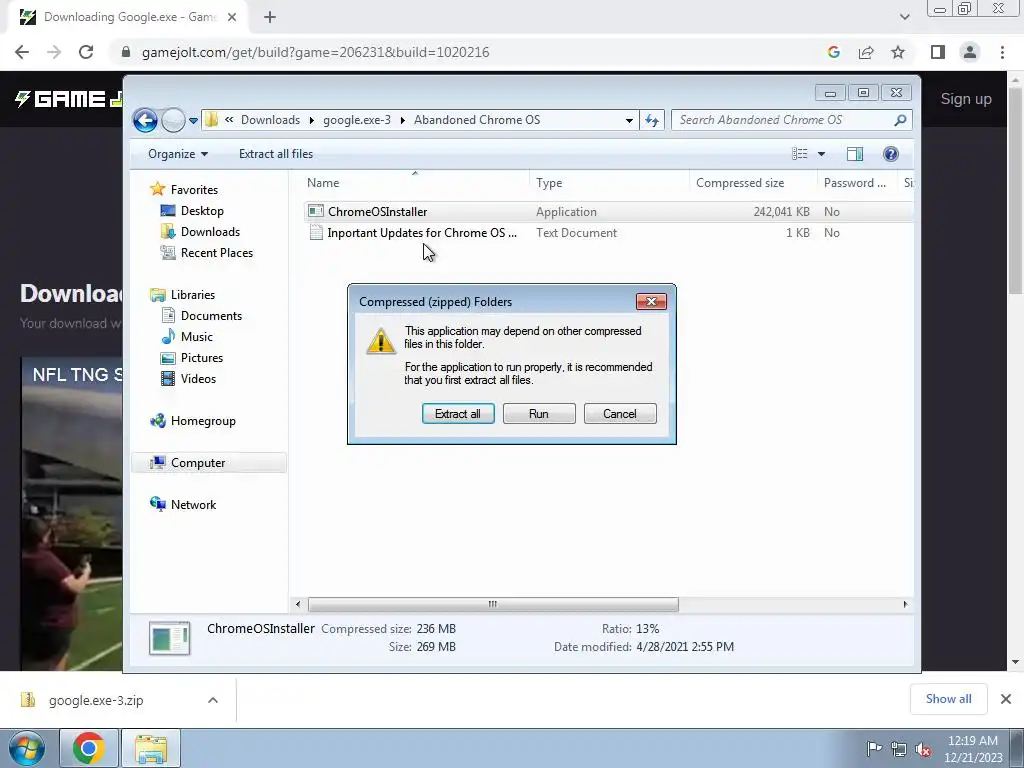Image resolution: width=1024 pixels, height=768 pixels.
Task: Click the ChromeOSInstaller details pane thumbnail
Action: [x=170, y=638]
